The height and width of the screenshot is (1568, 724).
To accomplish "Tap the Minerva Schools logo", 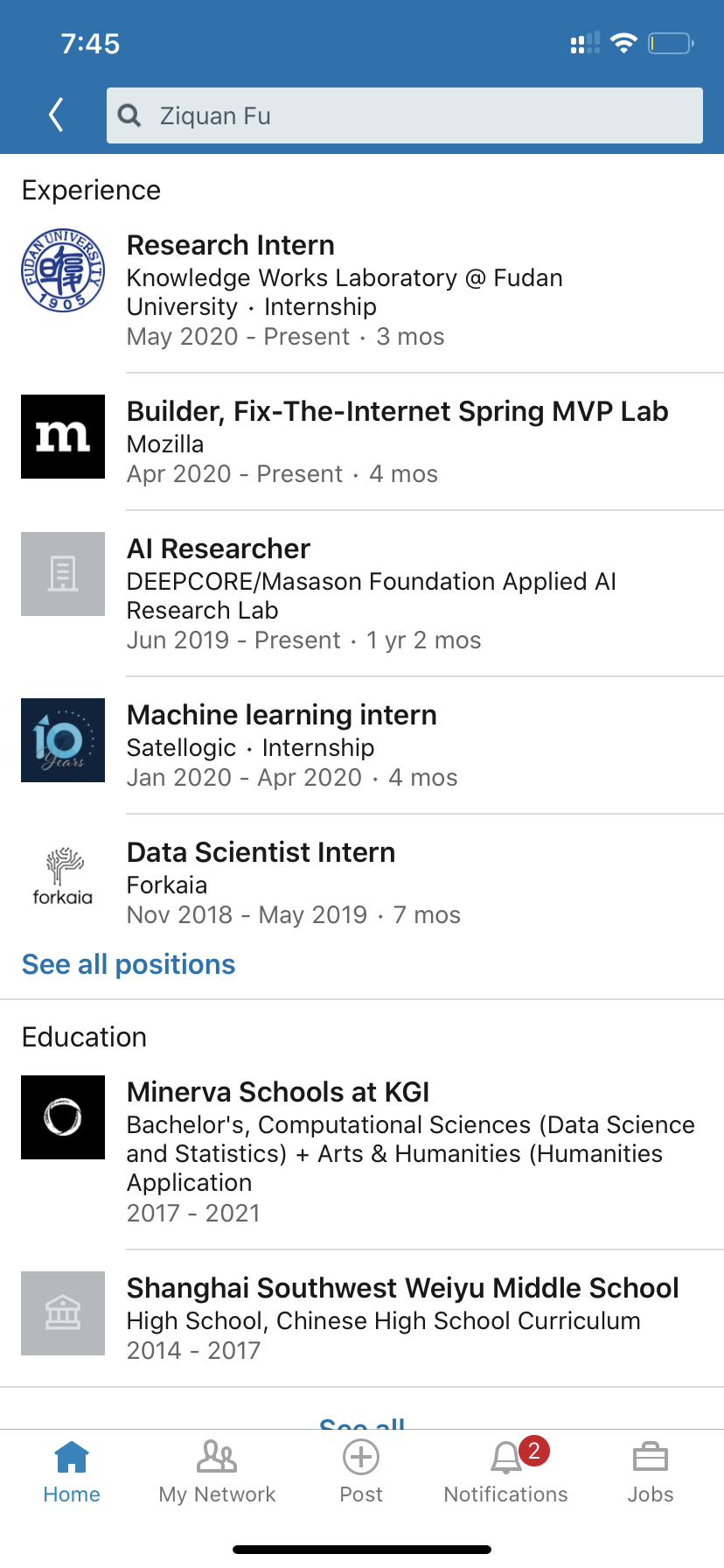I will tap(63, 1117).
